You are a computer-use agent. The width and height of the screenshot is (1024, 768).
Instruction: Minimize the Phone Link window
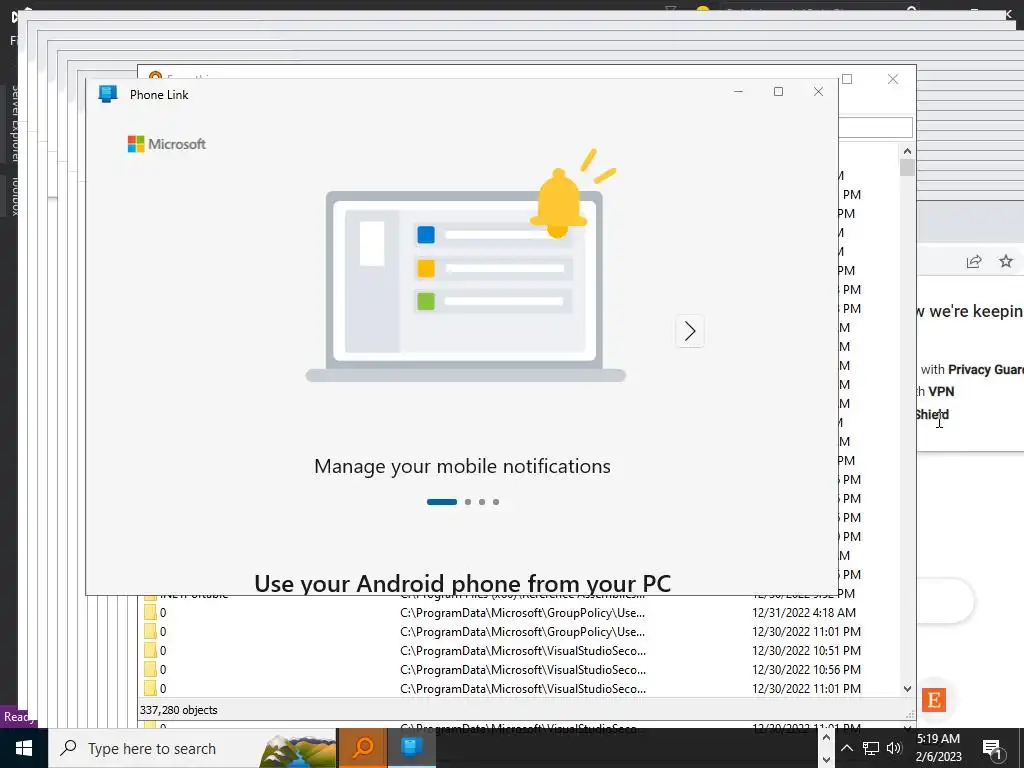[738, 91]
